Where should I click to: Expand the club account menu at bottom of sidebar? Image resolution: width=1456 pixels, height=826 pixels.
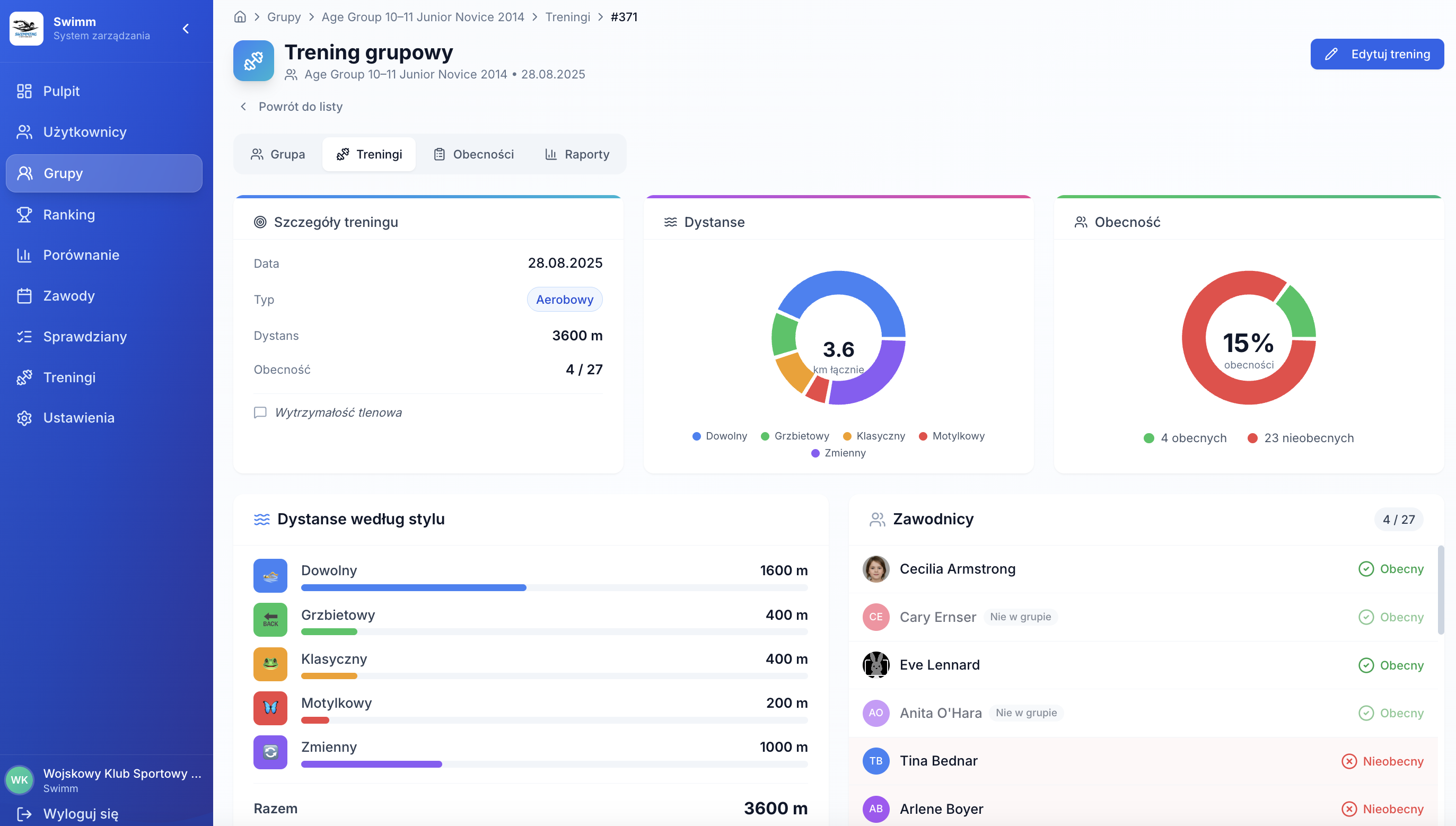(x=105, y=780)
